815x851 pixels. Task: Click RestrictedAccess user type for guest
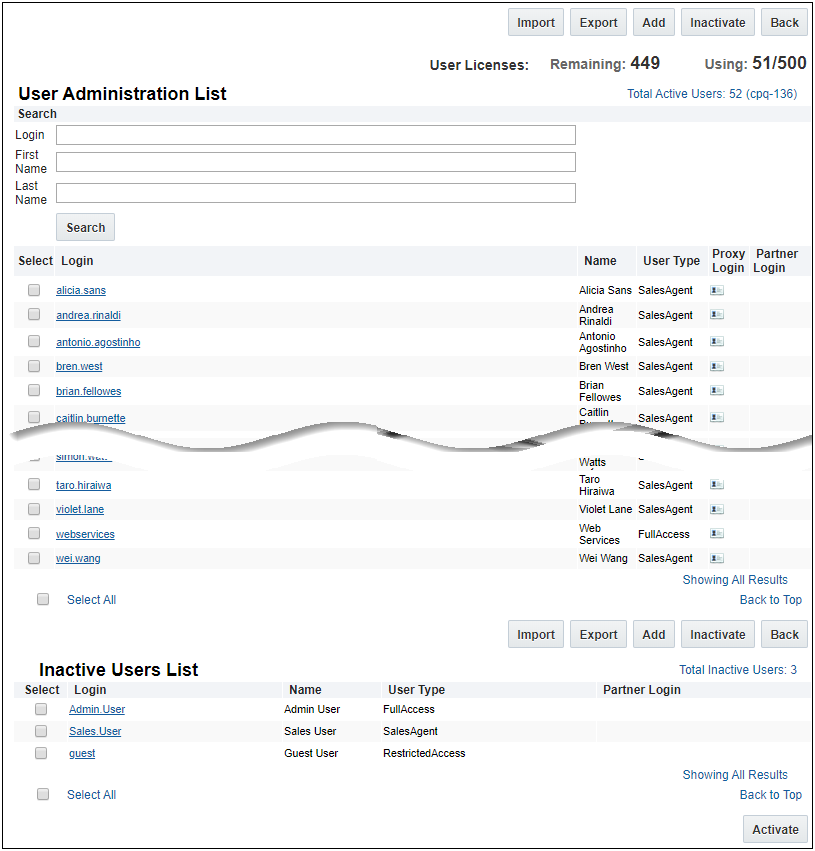424,753
